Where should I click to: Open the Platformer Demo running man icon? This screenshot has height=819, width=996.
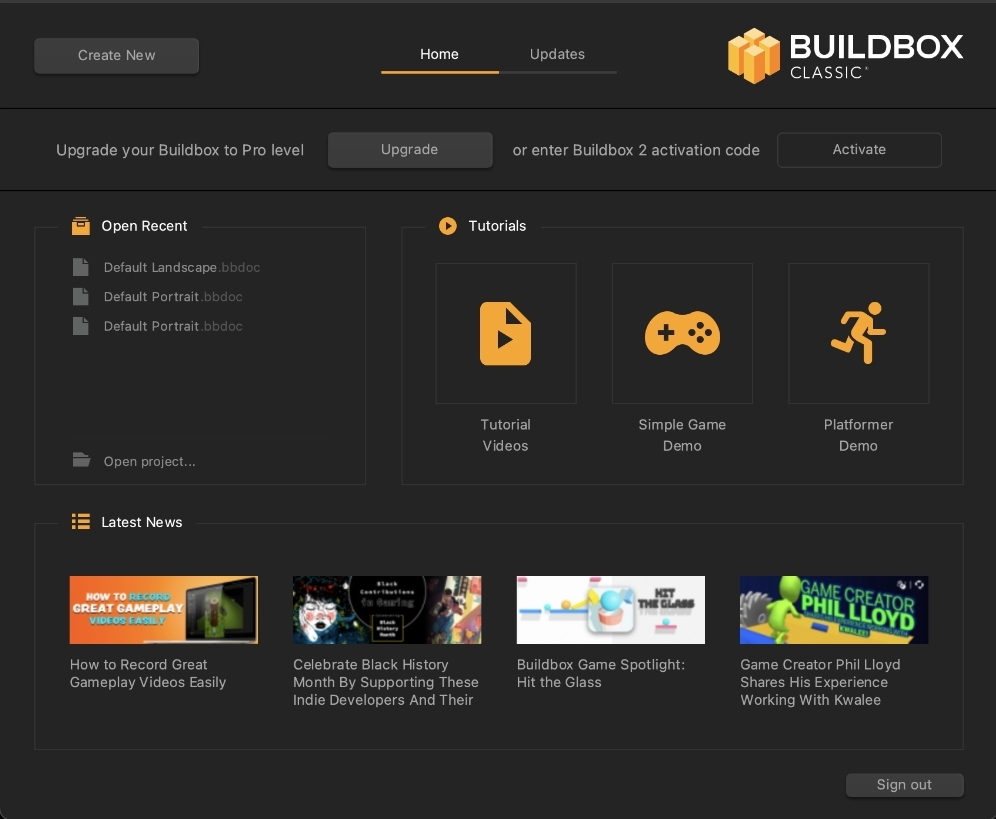(x=858, y=334)
